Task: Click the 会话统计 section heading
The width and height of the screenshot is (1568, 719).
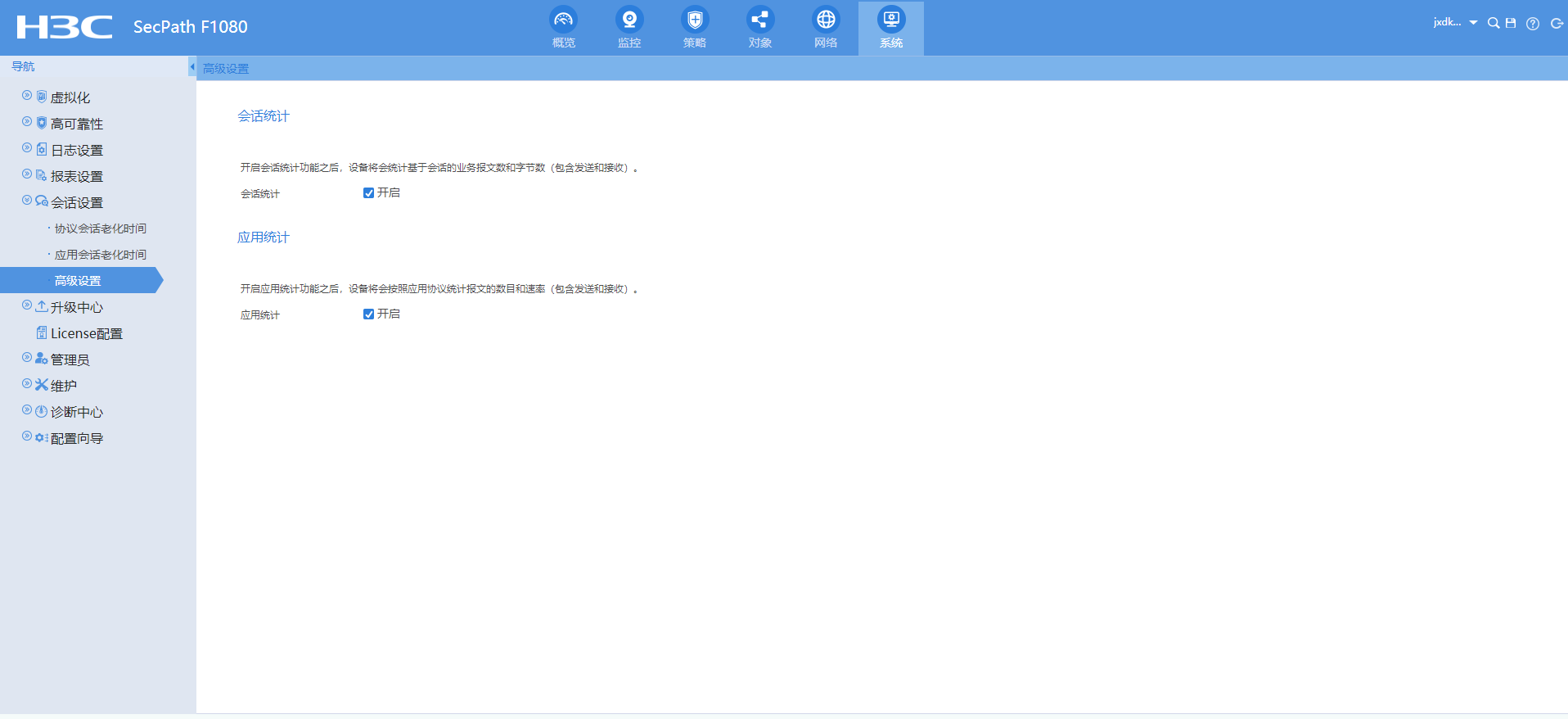Action: [264, 116]
